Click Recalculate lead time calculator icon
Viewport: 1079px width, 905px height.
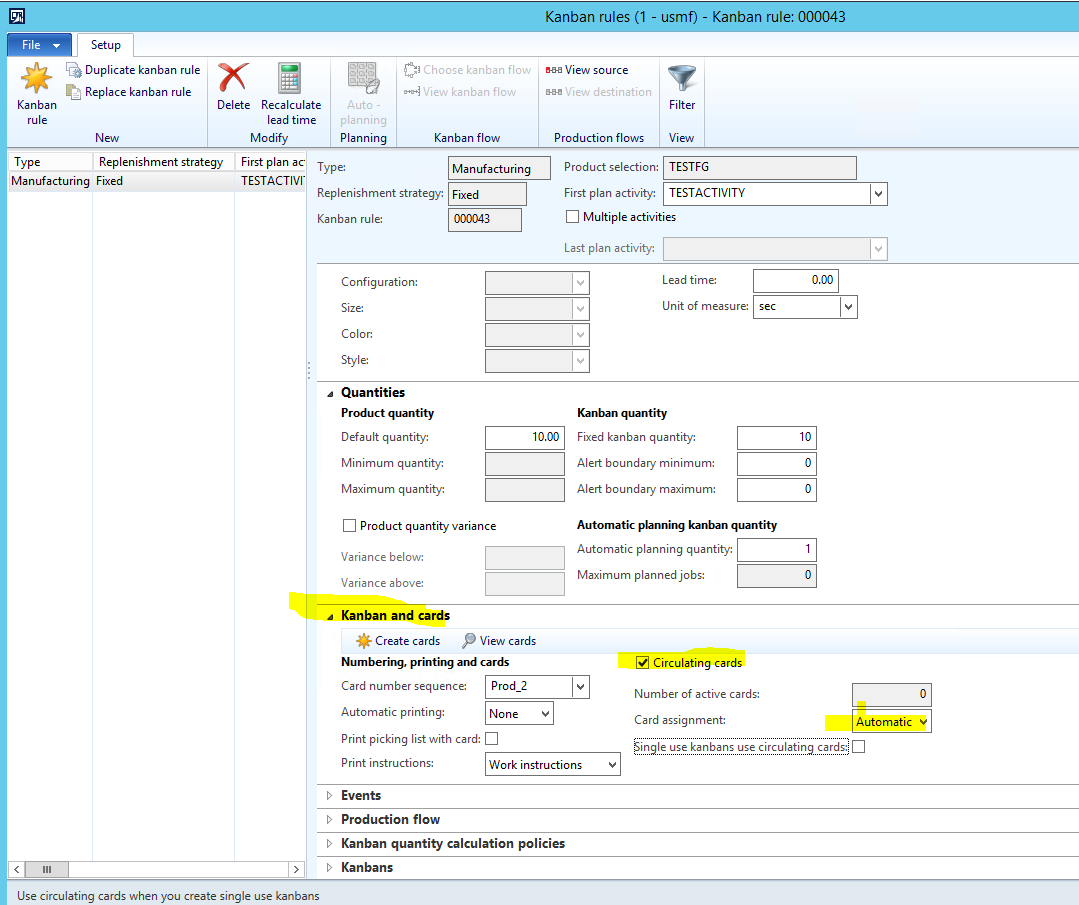(x=290, y=78)
